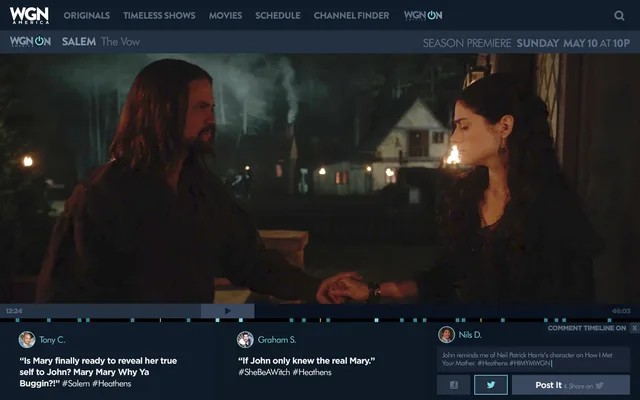Open the SCHEDULE page
640x400 pixels.
[278, 16]
